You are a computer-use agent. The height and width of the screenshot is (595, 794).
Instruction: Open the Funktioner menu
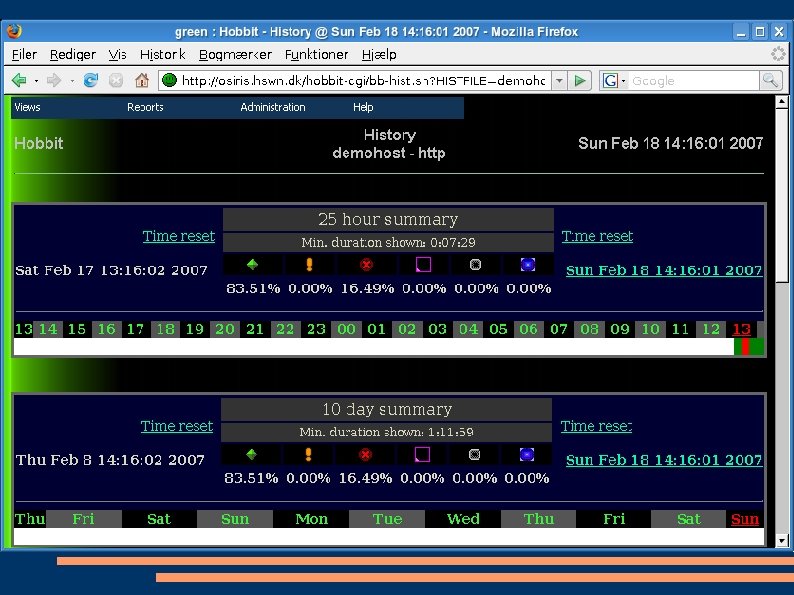click(x=316, y=54)
